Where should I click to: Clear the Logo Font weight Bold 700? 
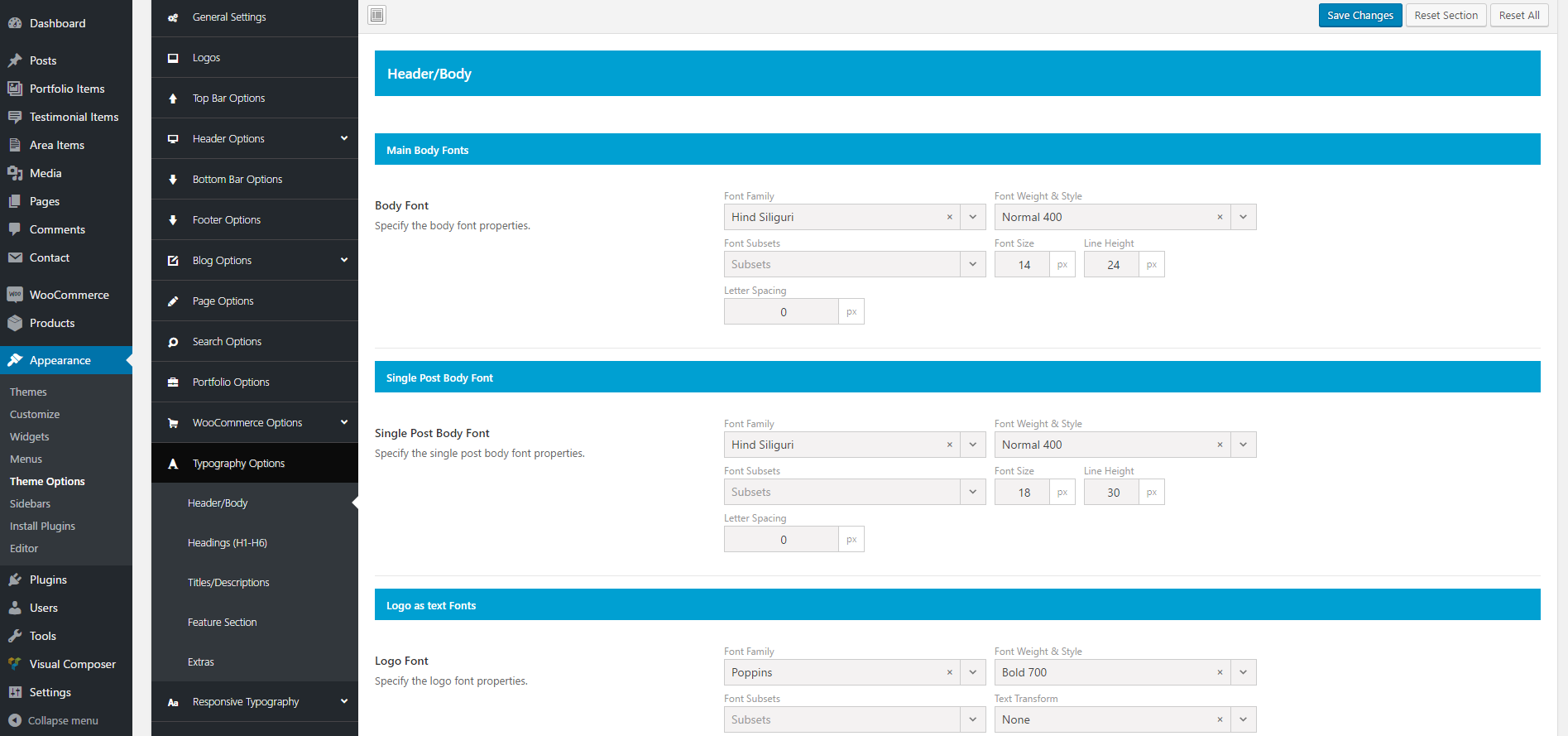(1220, 672)
